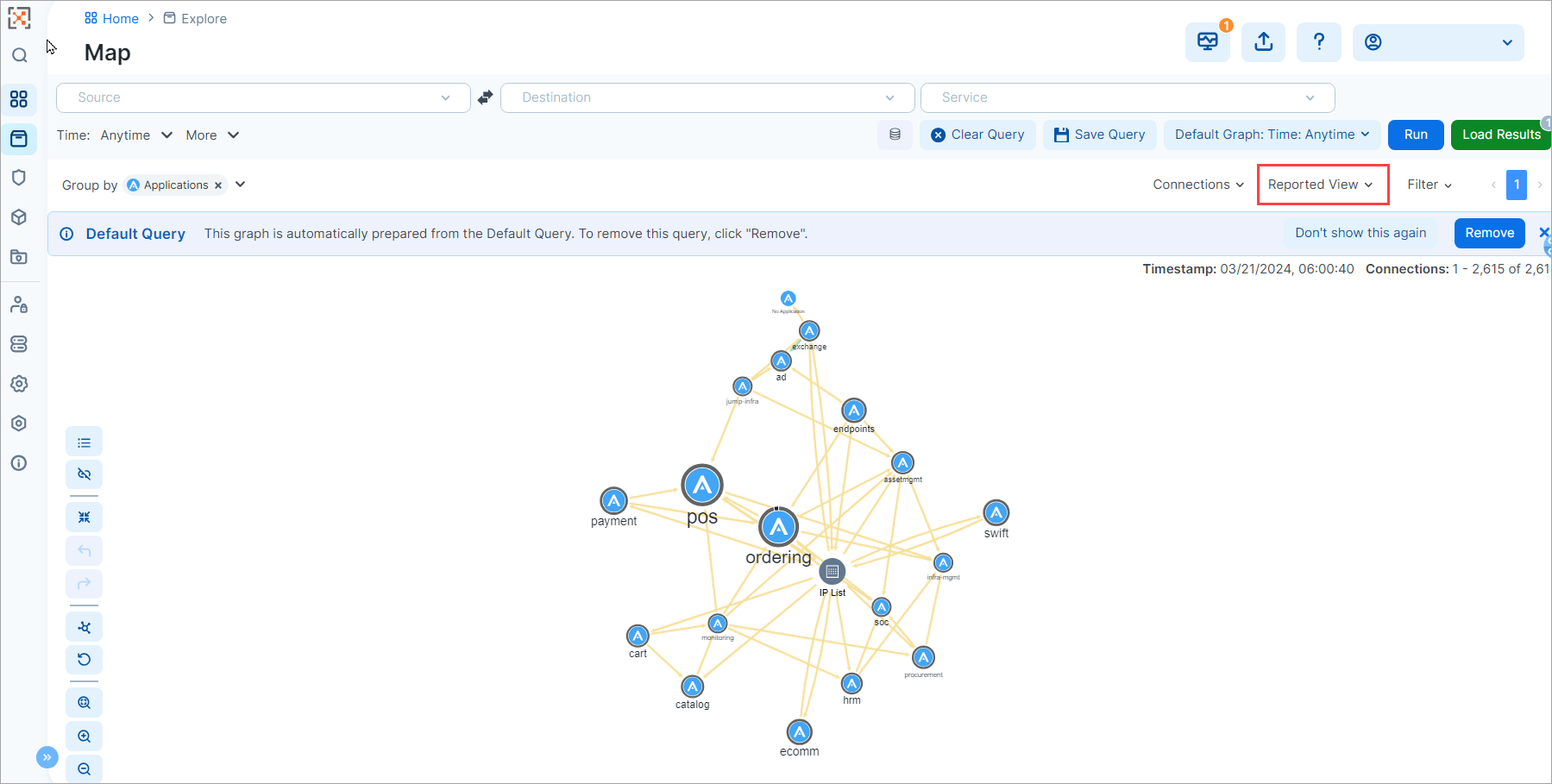Open search from the left sidebar
Image resolution: width=1552 pixels, height=784 pixels.
click(19, 55)
